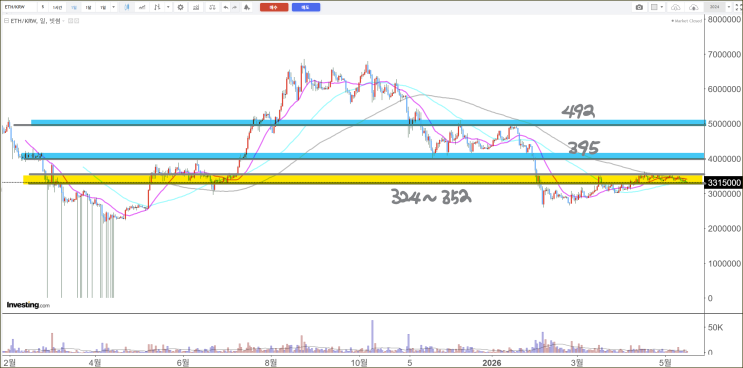Image resolution: width=743 pixels, height=368 pixels.
Task: Open the chart layout square icon
Action: (x=654, y=7)
